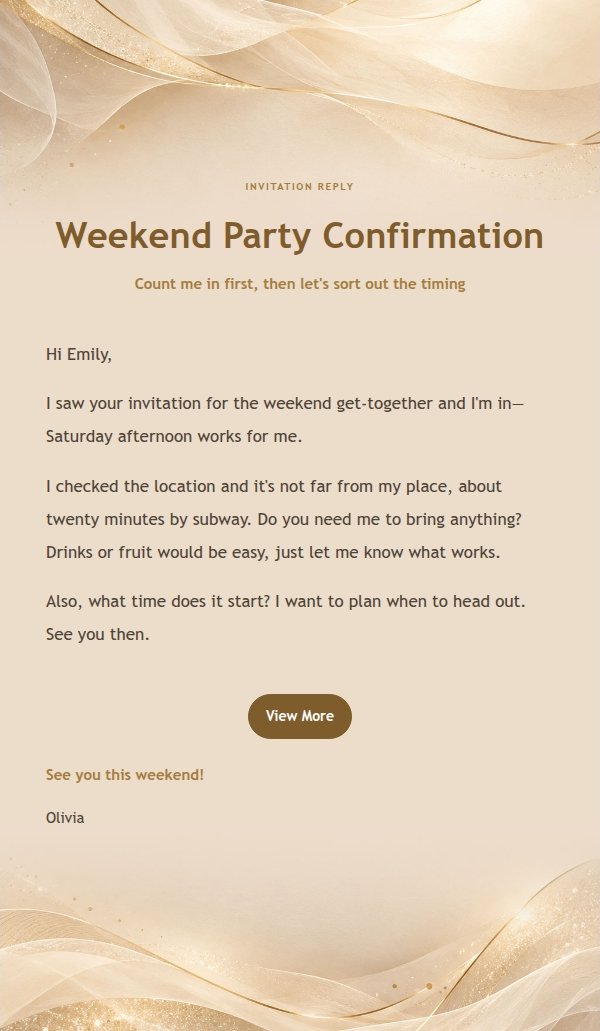Click the "I saw your invitation" line
This screenshot has width=600, height=1031.
click(285, 404)
